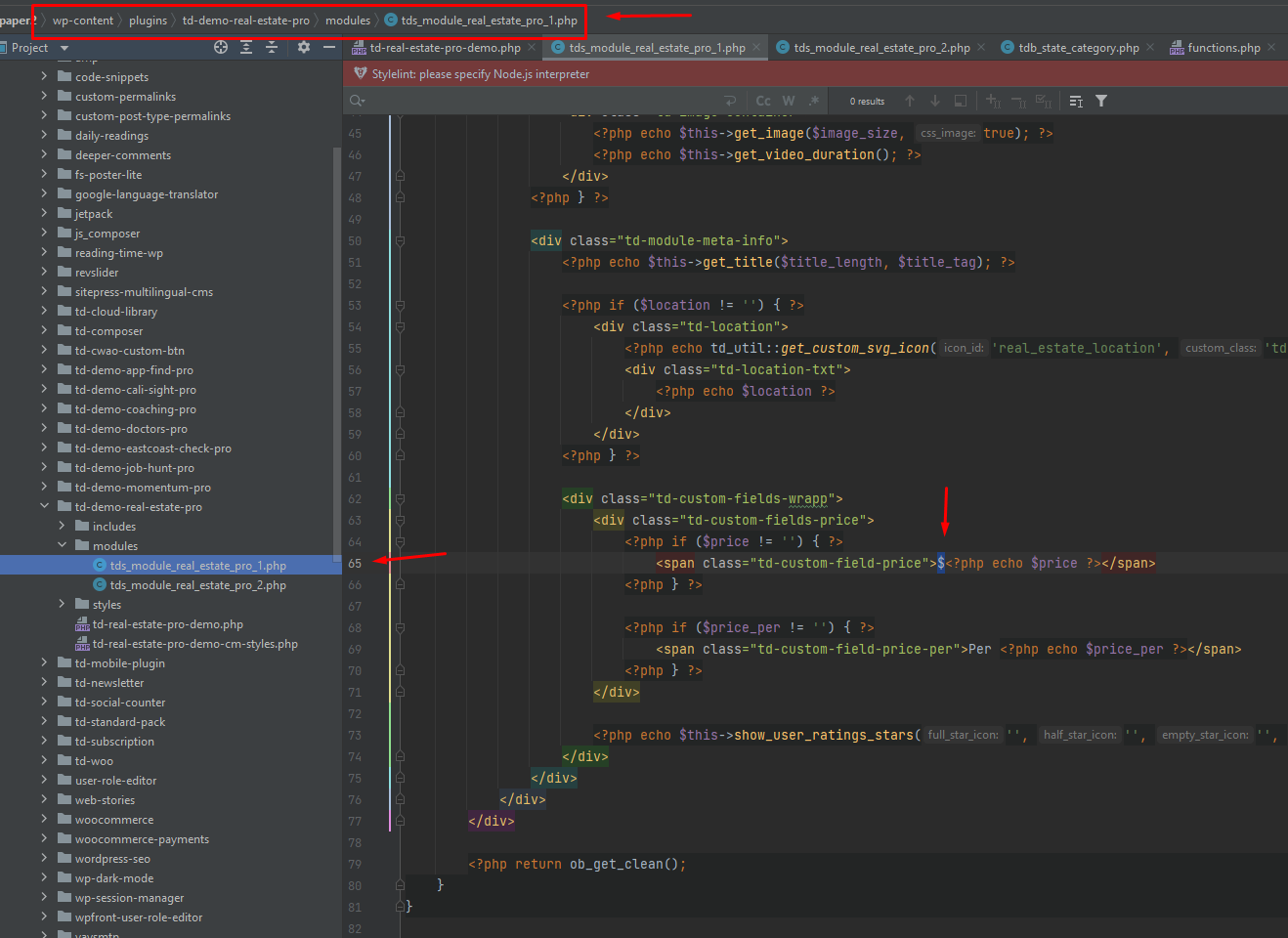This screenshot has height=938, width=1288.
Task: Toggle fold marker at line 64
Action: click(x=400, y=541)
